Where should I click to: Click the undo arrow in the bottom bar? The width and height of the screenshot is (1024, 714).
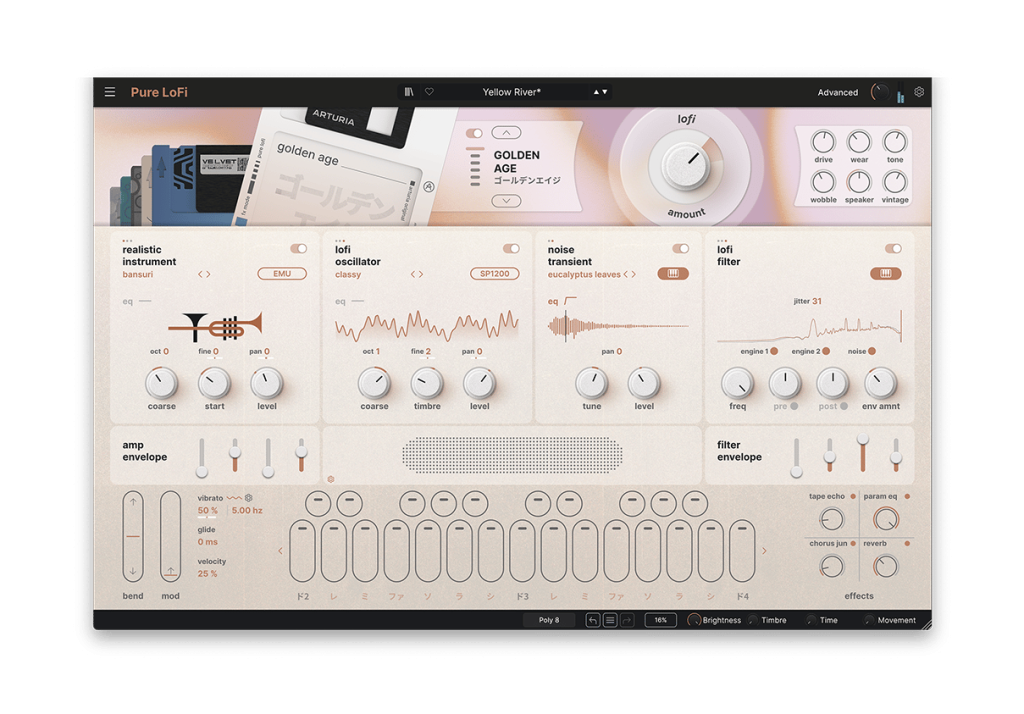pyautogui.click(x=592, y=620)
